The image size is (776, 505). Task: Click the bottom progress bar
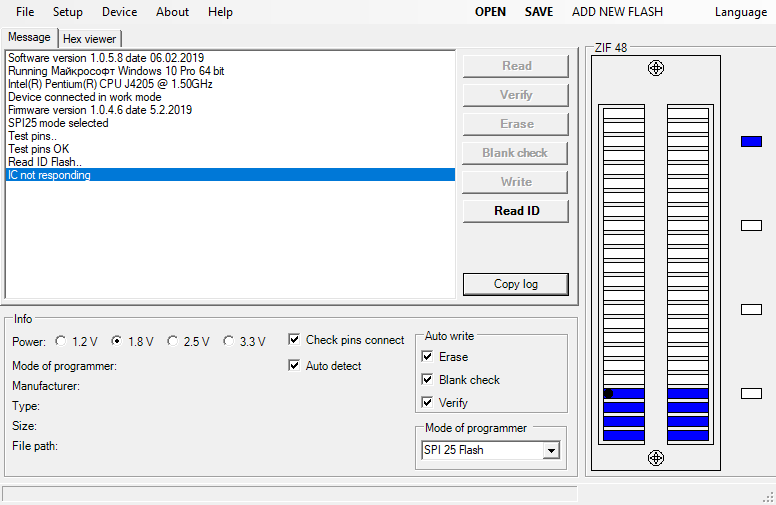290,494
